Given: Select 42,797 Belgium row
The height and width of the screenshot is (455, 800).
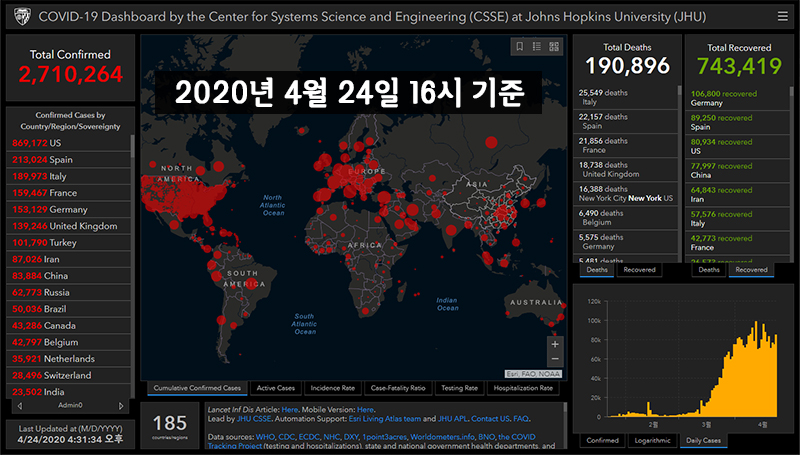Looking at the screenshot, I should click(69, 342).
